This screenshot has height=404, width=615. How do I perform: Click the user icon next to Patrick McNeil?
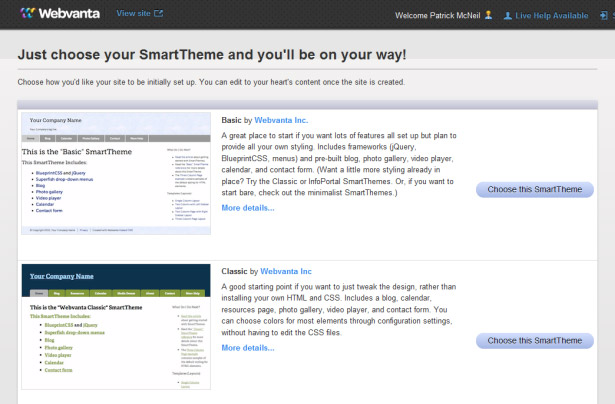488,15
